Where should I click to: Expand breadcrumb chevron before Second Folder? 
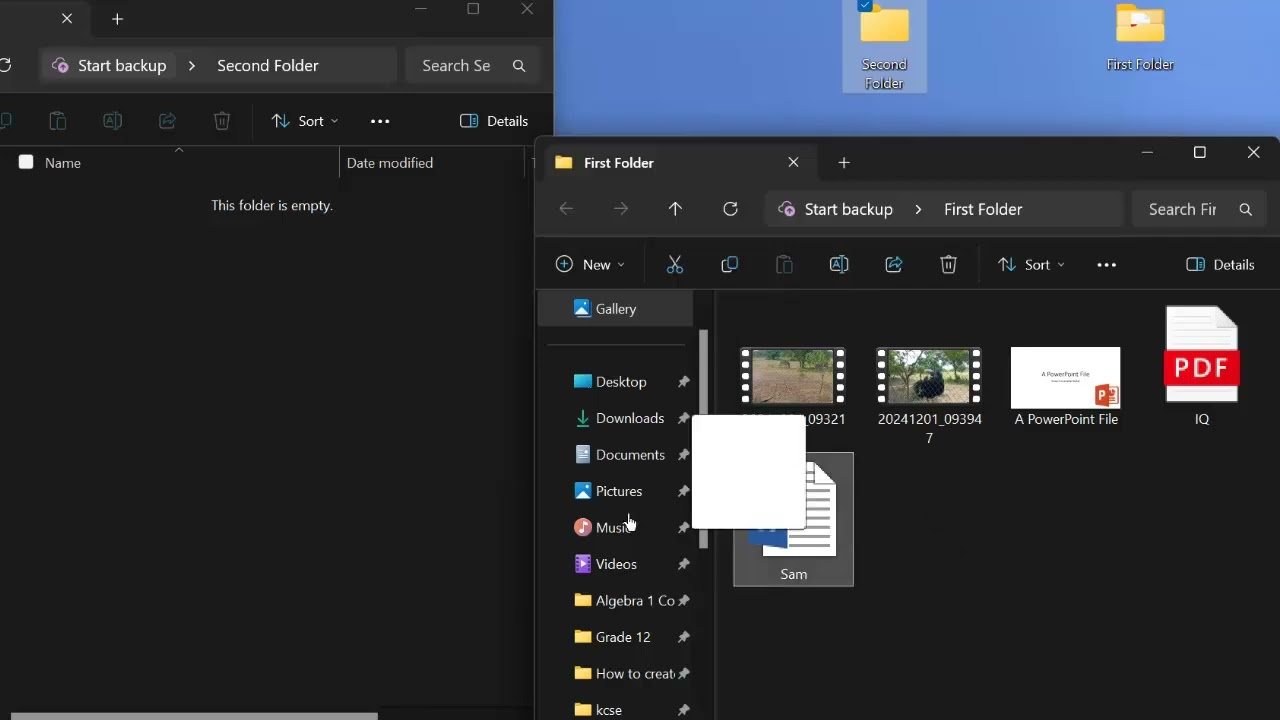192,66
